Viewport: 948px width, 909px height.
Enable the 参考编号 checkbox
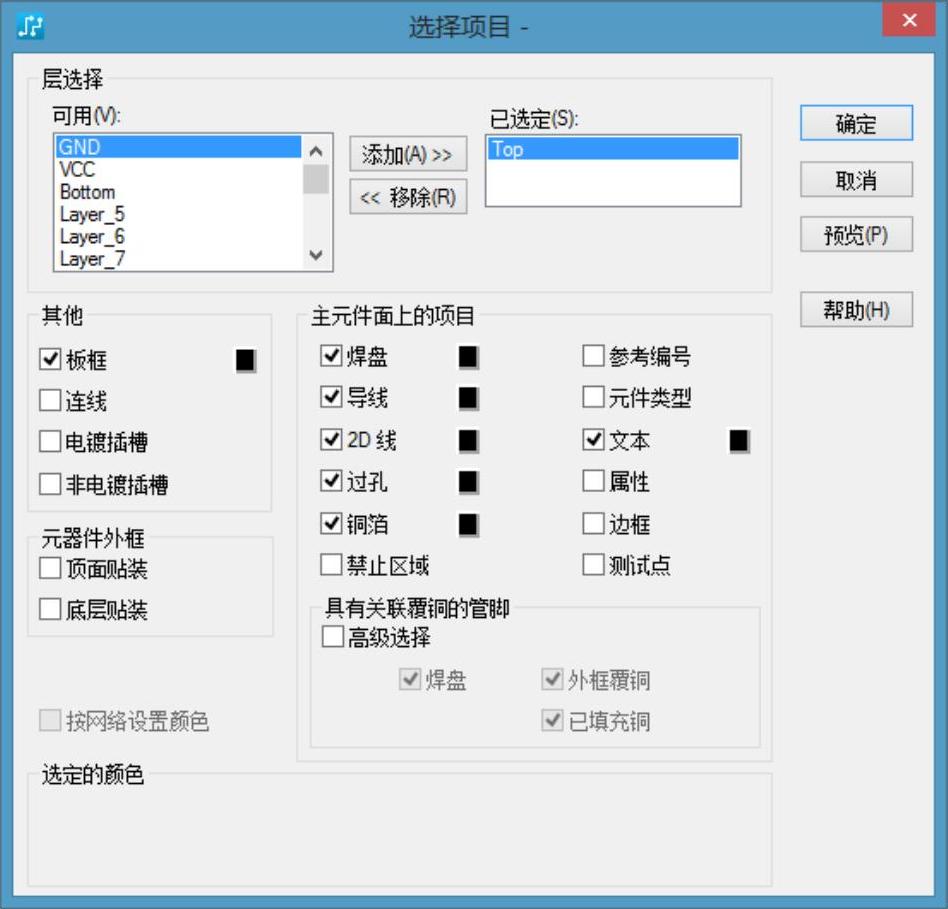tap(593, 356)
